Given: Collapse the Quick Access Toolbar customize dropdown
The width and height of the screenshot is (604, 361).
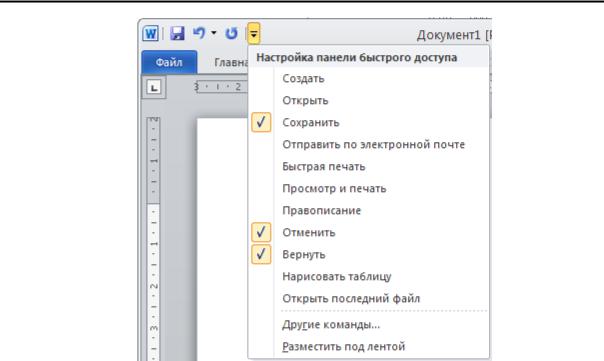Looking at the screenshot, I should [x=253, y=34].
